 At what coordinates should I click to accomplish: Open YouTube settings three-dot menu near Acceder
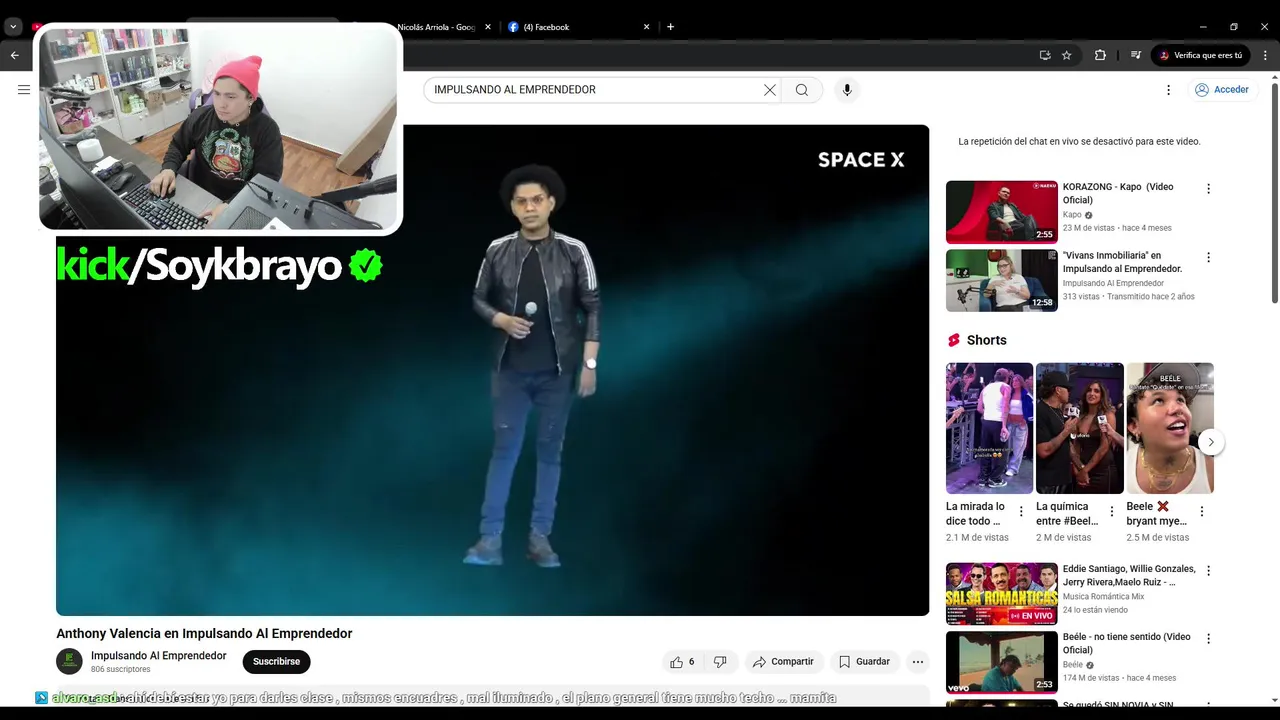pyautogui.click(x=1168, y=90)
